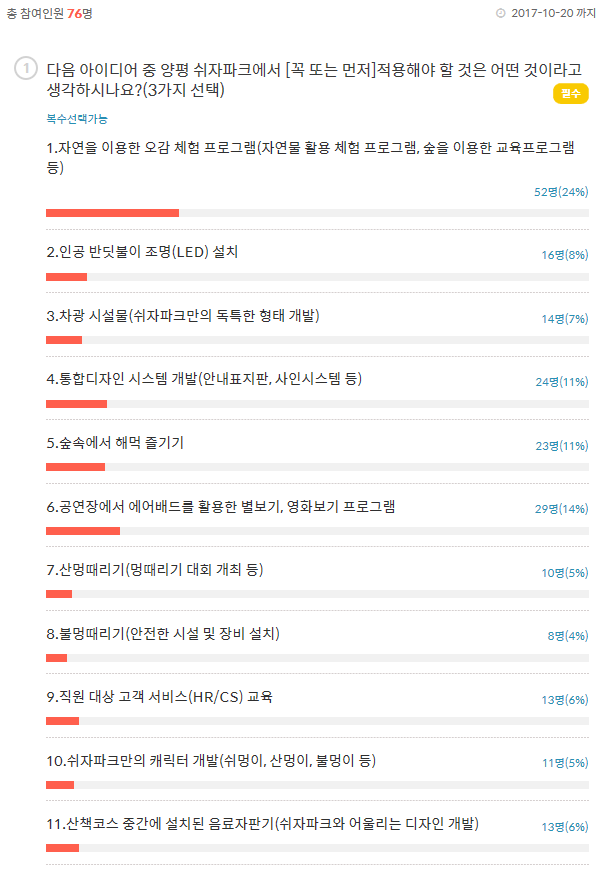The image size is (606, 871).
Task: Choose option 10 쉬자파크만의 캐릭터 개발
Action: [211, 760]
